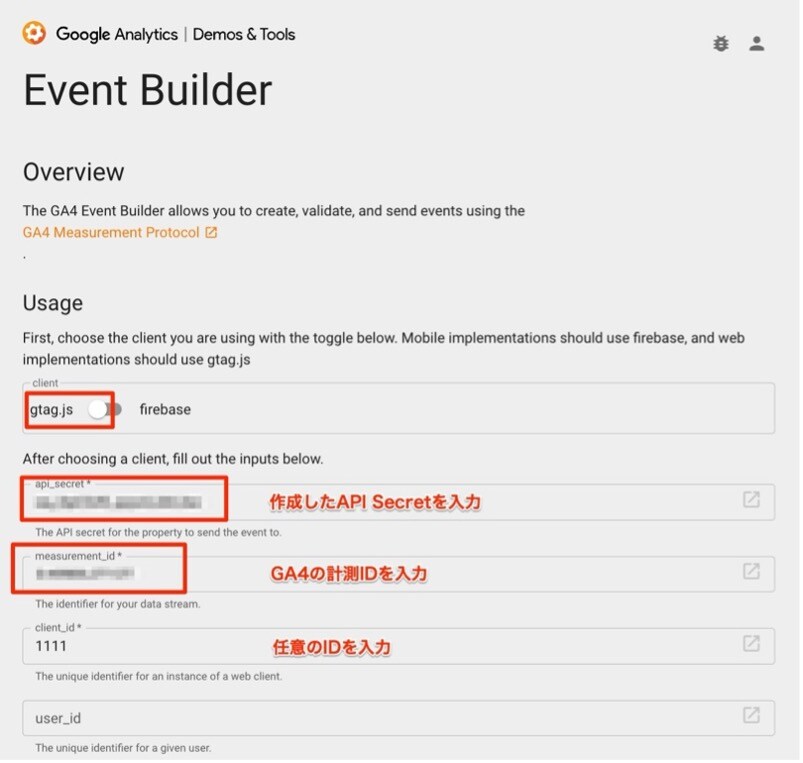Click the user account icon
The width and height of the screenshot is (803, 763).
click(x=757, y=43)
